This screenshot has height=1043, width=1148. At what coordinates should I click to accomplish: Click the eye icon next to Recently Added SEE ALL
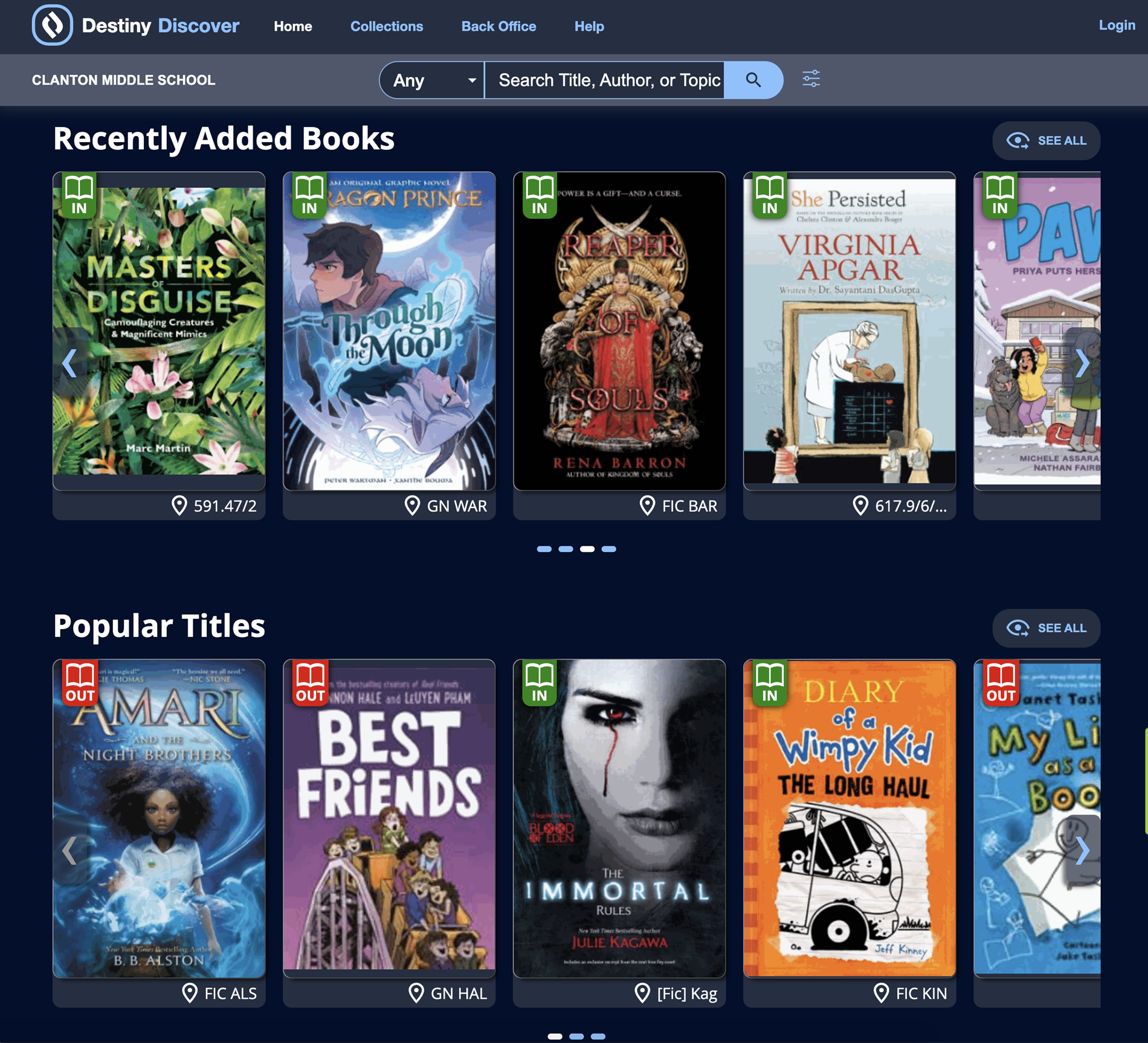[x=1019, y=141]
